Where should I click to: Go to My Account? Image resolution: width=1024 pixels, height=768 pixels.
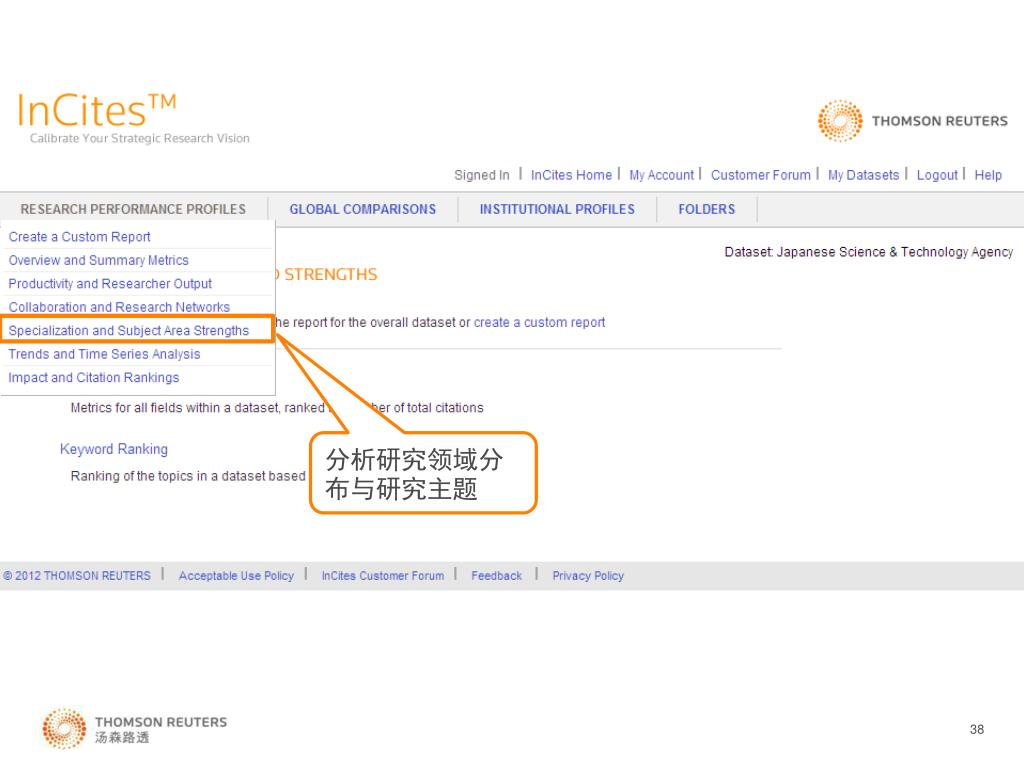pyautogui.click(x=661, y=175)
